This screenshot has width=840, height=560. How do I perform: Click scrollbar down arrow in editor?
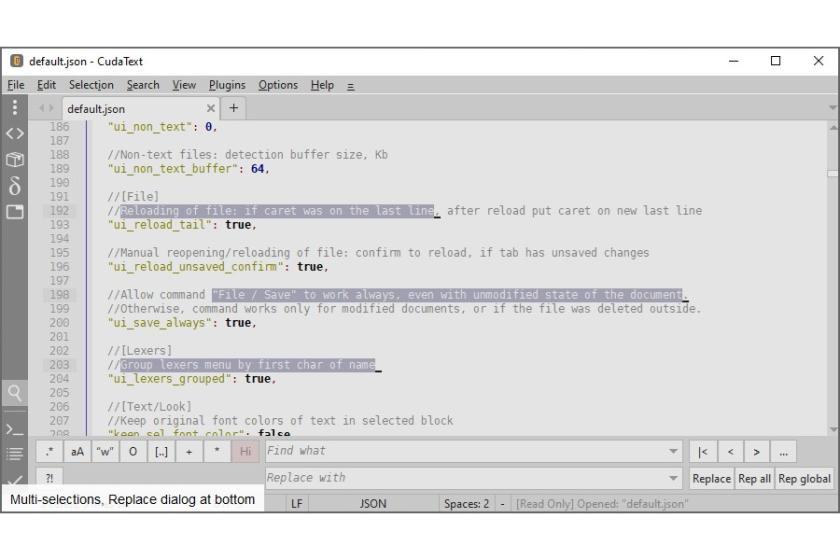832,429
